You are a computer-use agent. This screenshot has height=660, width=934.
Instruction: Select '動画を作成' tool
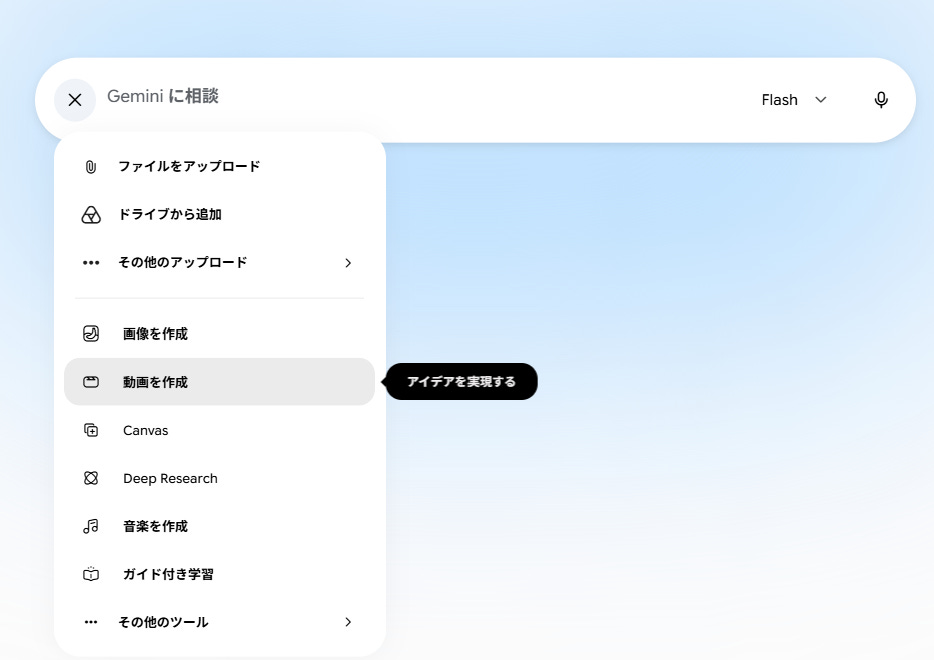click(155, 382)
